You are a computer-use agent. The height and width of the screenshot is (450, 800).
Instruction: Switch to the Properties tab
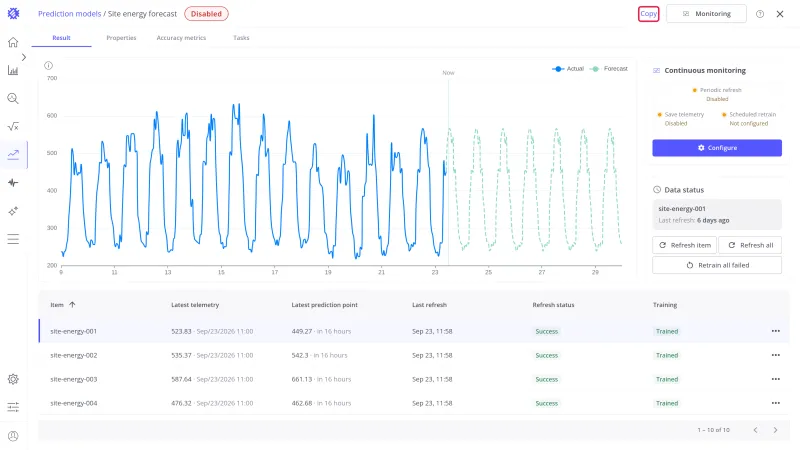(x=121, y=38)
